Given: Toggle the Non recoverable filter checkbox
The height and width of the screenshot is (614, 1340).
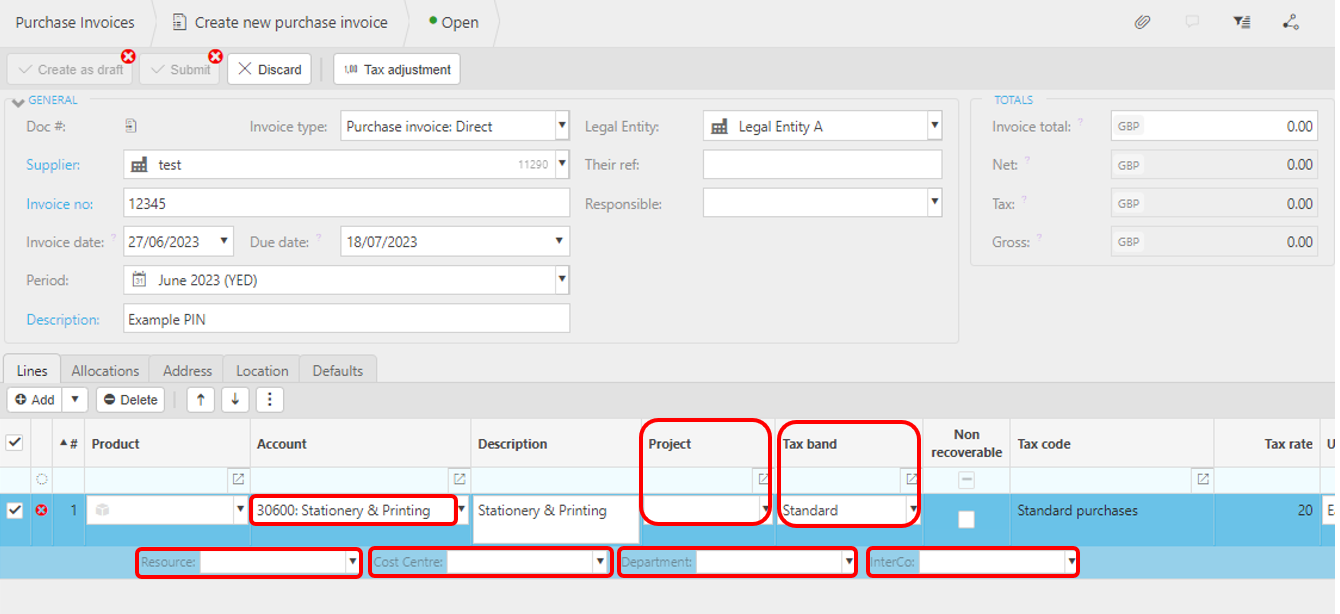Looking at the screenshot, I should click(x=966, y=480).
